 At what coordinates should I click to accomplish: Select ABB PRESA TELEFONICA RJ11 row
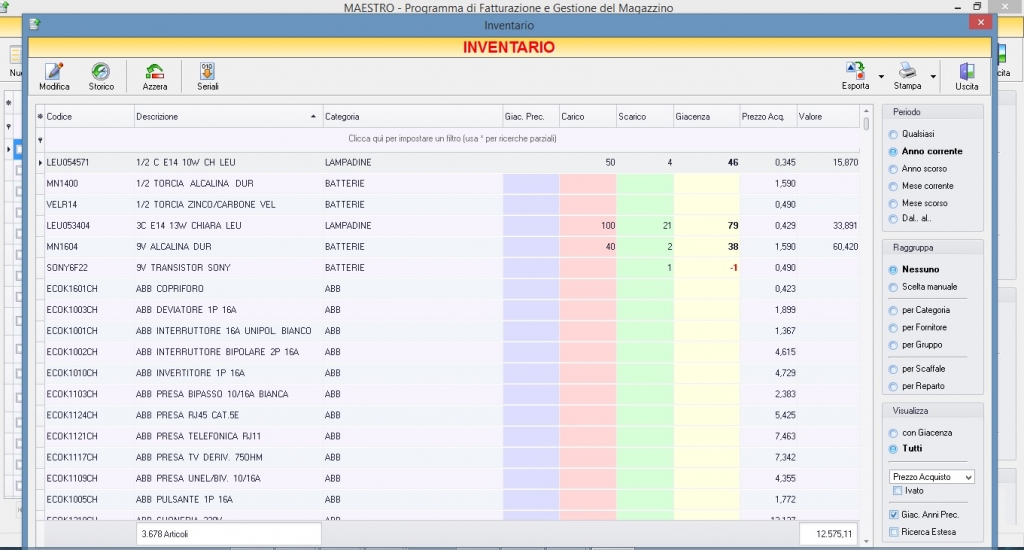click(452, 436)
